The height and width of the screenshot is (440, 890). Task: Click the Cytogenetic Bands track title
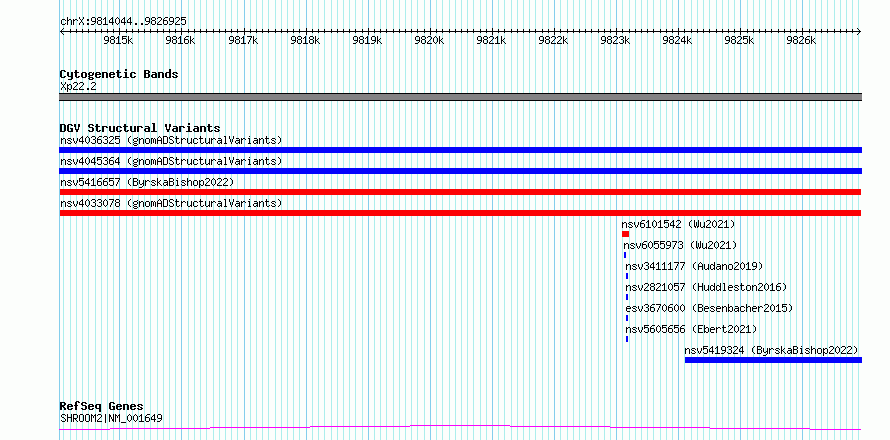pos(119,74)
